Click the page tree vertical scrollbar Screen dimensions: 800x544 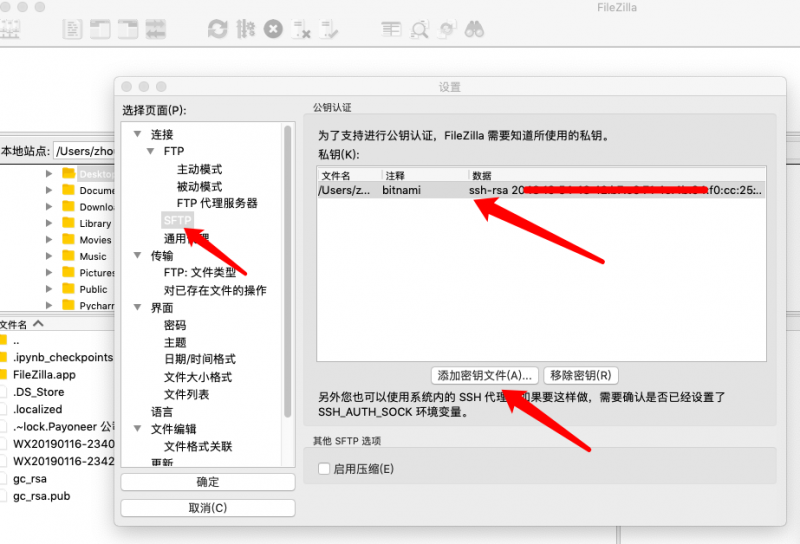coord(288,270)
